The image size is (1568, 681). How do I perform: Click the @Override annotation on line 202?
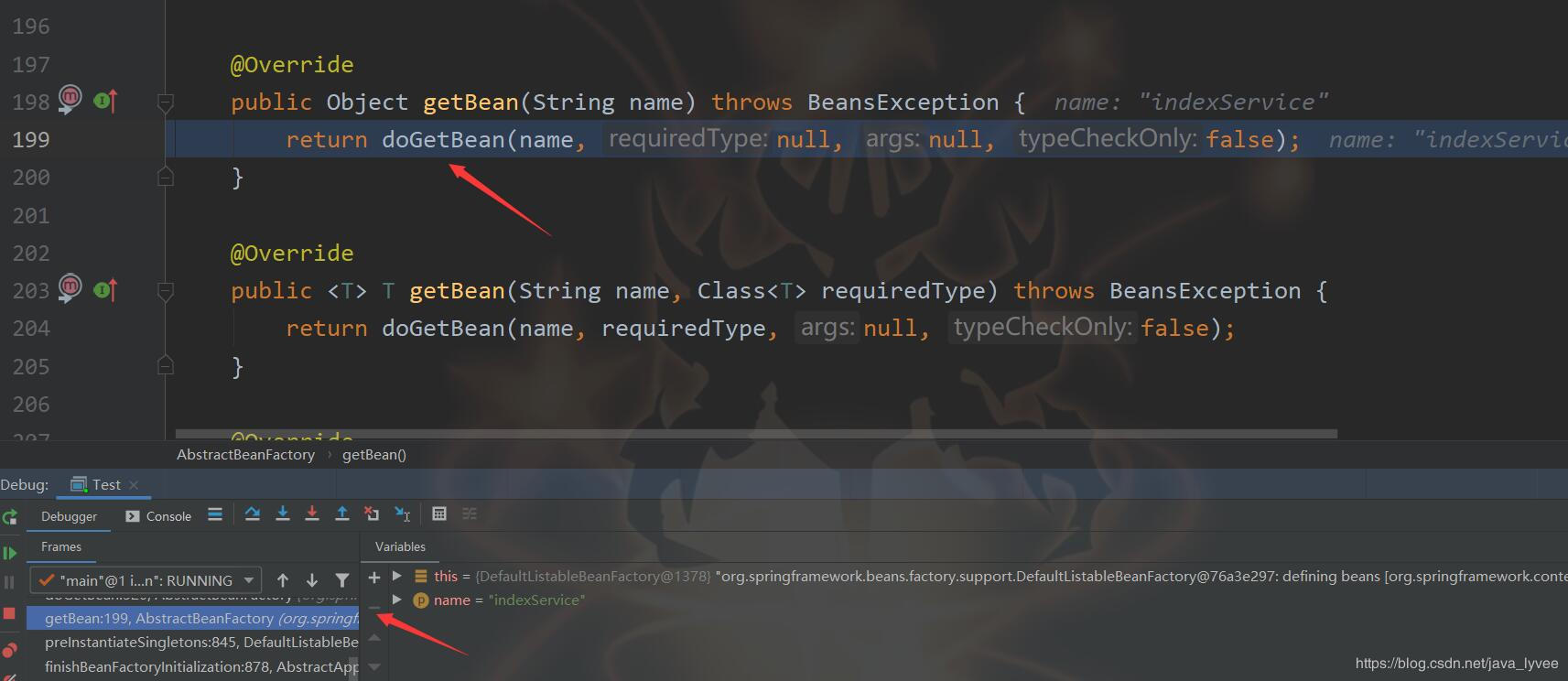pyautogui.click(x=292, y=254)
